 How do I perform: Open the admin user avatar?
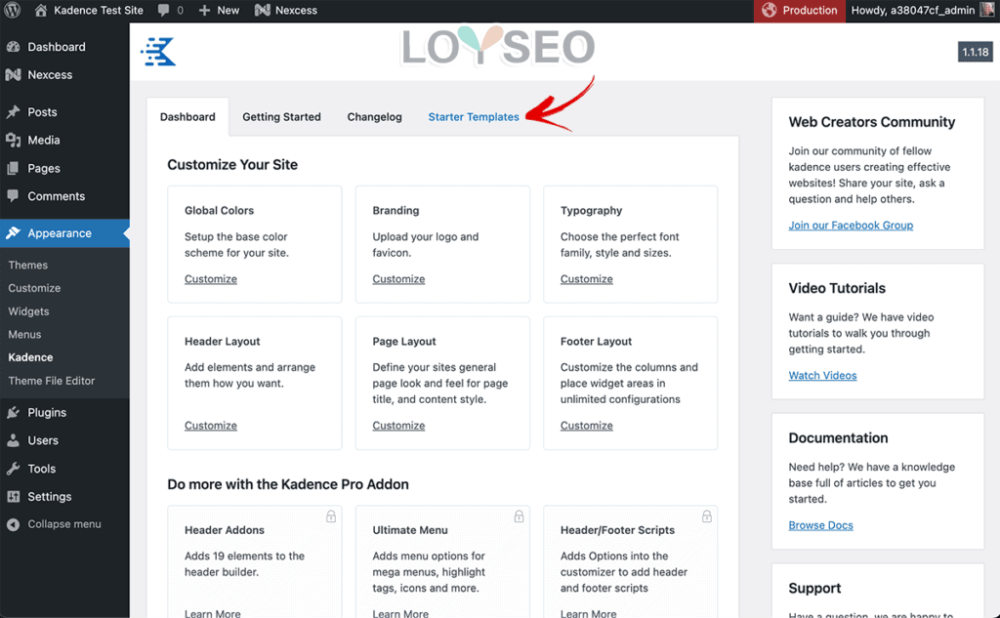coord(987,10)
